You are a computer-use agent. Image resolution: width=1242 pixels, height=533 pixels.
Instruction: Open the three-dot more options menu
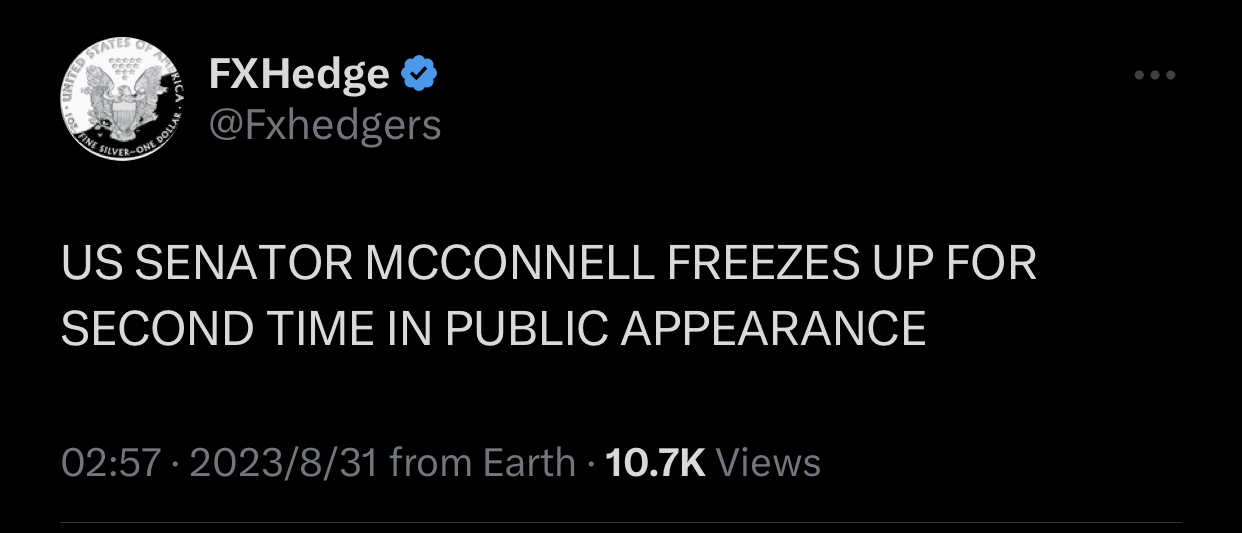tap(1155, 75)
